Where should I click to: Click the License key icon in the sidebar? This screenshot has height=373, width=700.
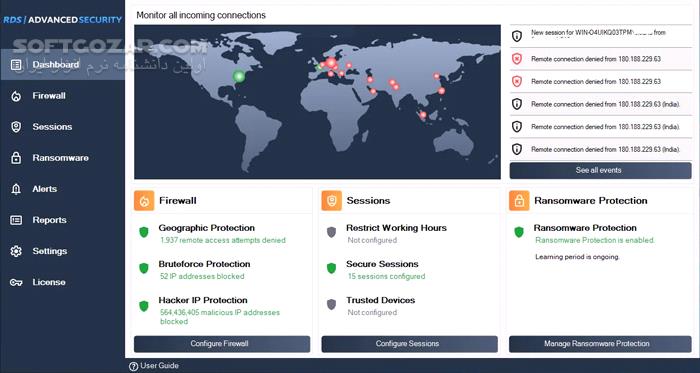point(16,282)
